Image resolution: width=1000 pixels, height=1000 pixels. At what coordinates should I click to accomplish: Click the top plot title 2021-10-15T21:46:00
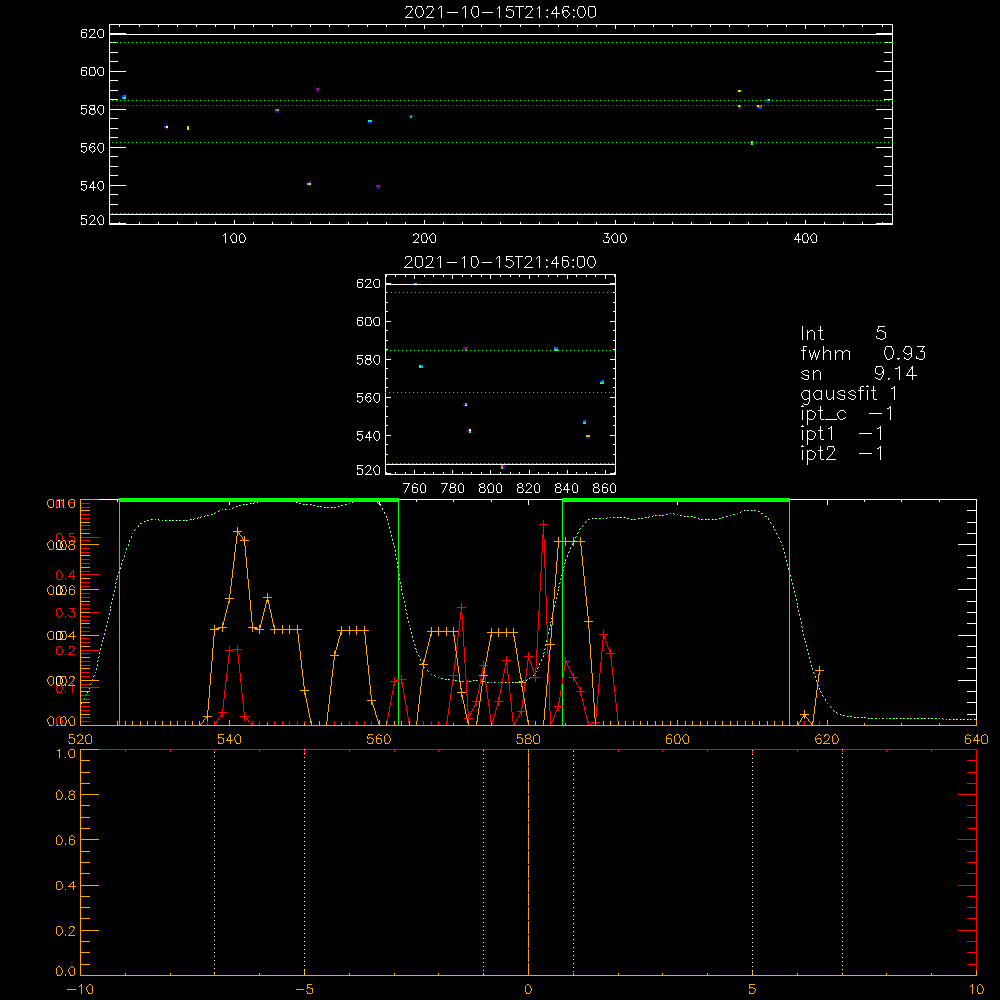click(501, 12)
